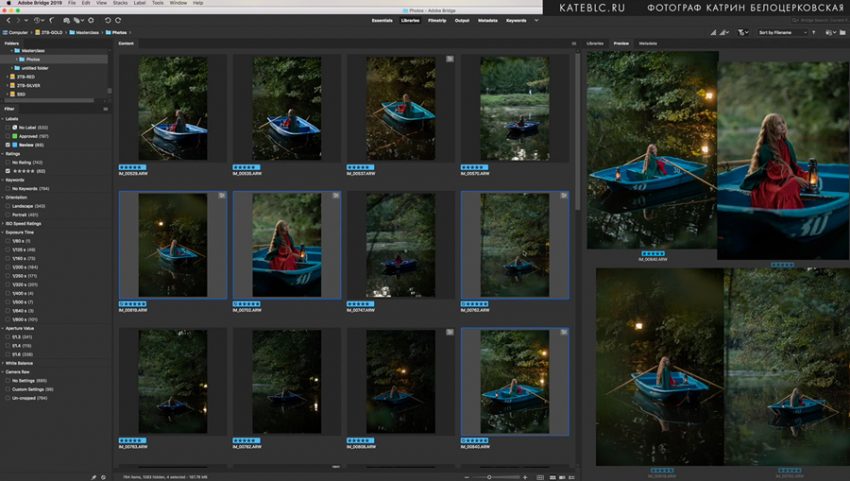
Task: Open the Label menu
Action: pyautogui.click(x=140, y=3)
